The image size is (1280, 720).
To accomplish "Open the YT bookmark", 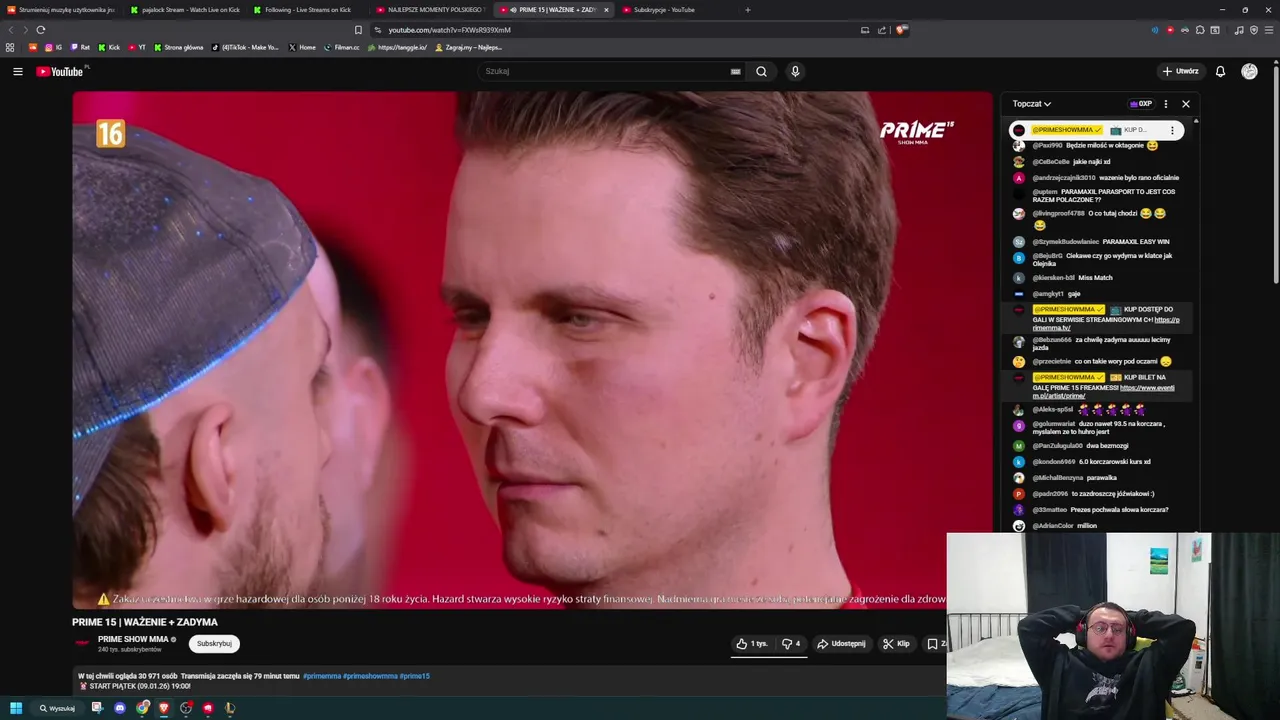I will pos(137,47).
